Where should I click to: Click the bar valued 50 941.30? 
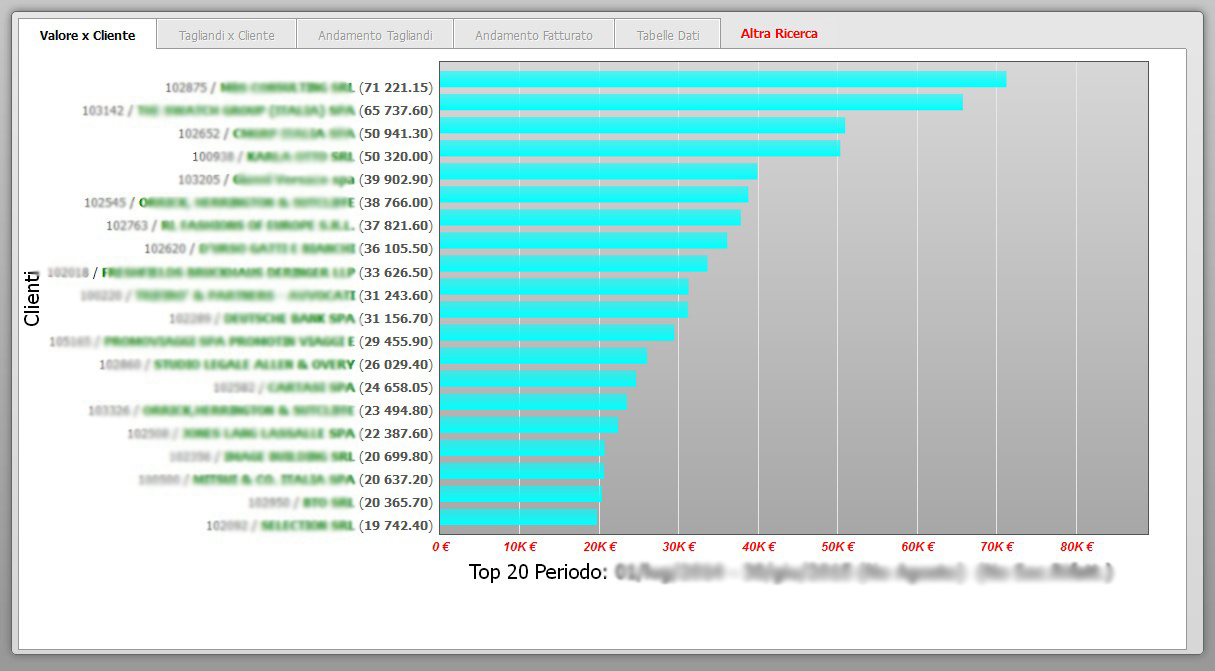642,125
